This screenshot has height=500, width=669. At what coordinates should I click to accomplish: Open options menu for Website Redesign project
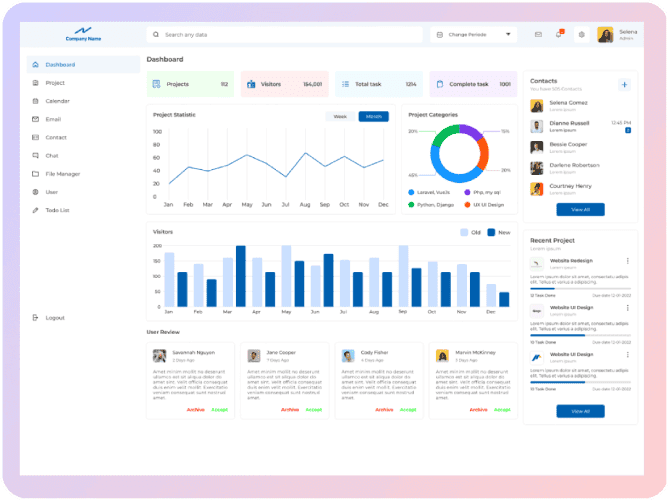click(627, 261)
